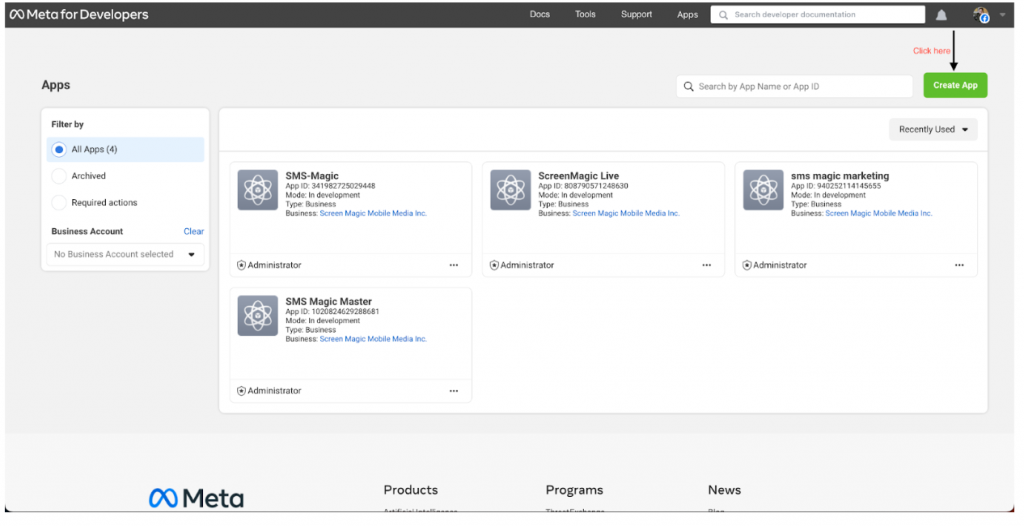The image size is (1024, 526).
Task: Open the Apps menu
Action: point(687,14)
